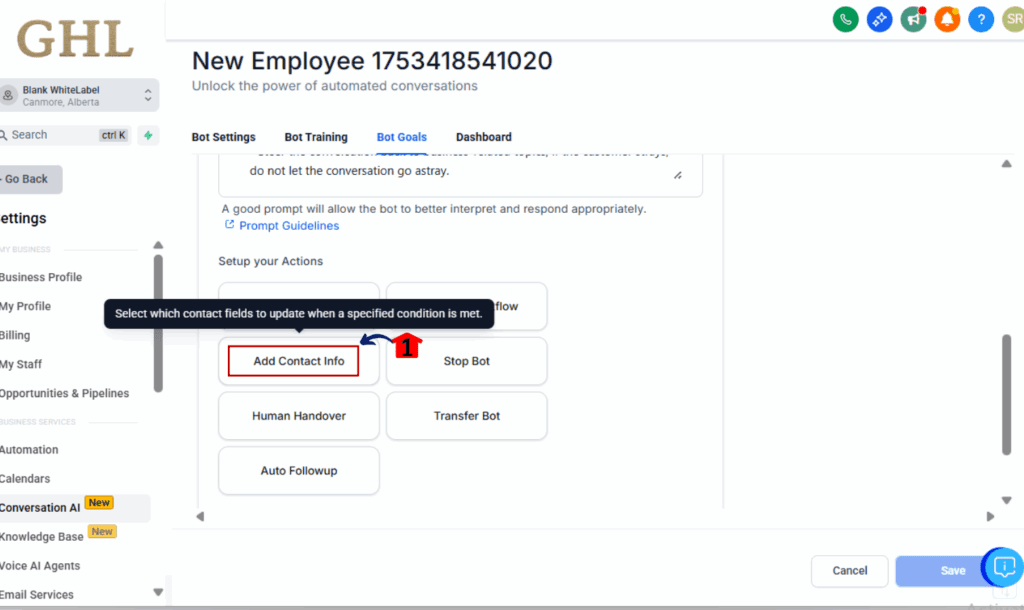This screenshot has width=1024, height=610.
Task: Switch to the Bot Settings tab
Action: 223,137
